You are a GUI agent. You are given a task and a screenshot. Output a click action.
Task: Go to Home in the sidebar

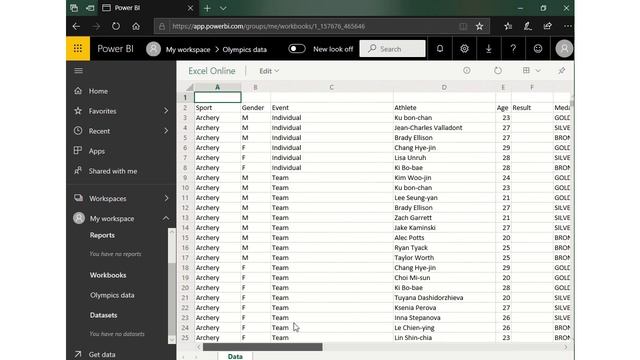coord(98,91)
